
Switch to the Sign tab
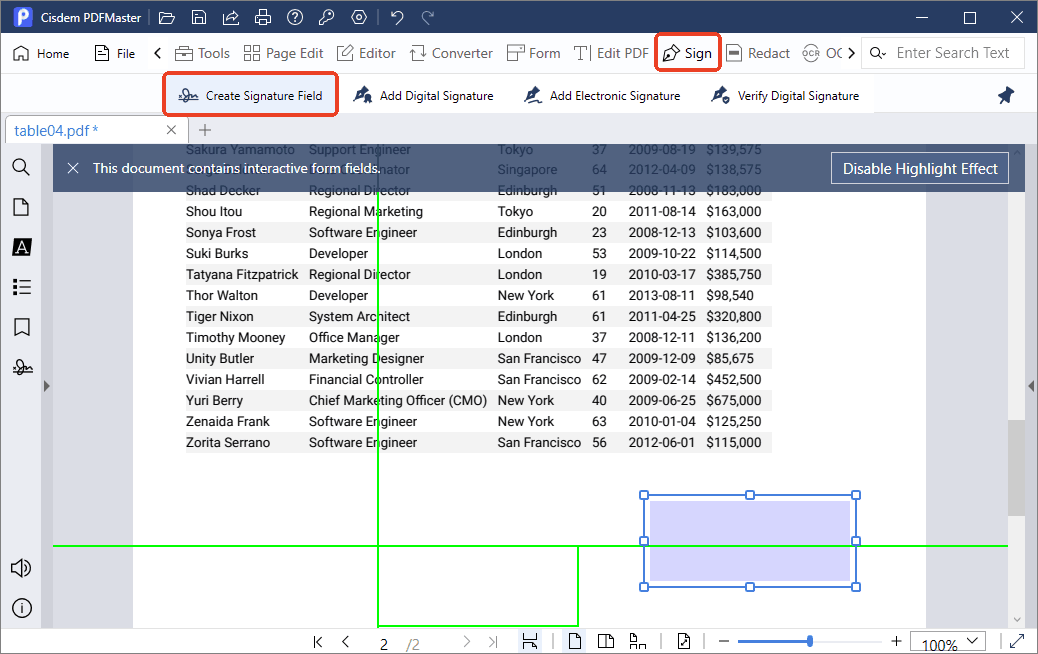pos(687,53)
